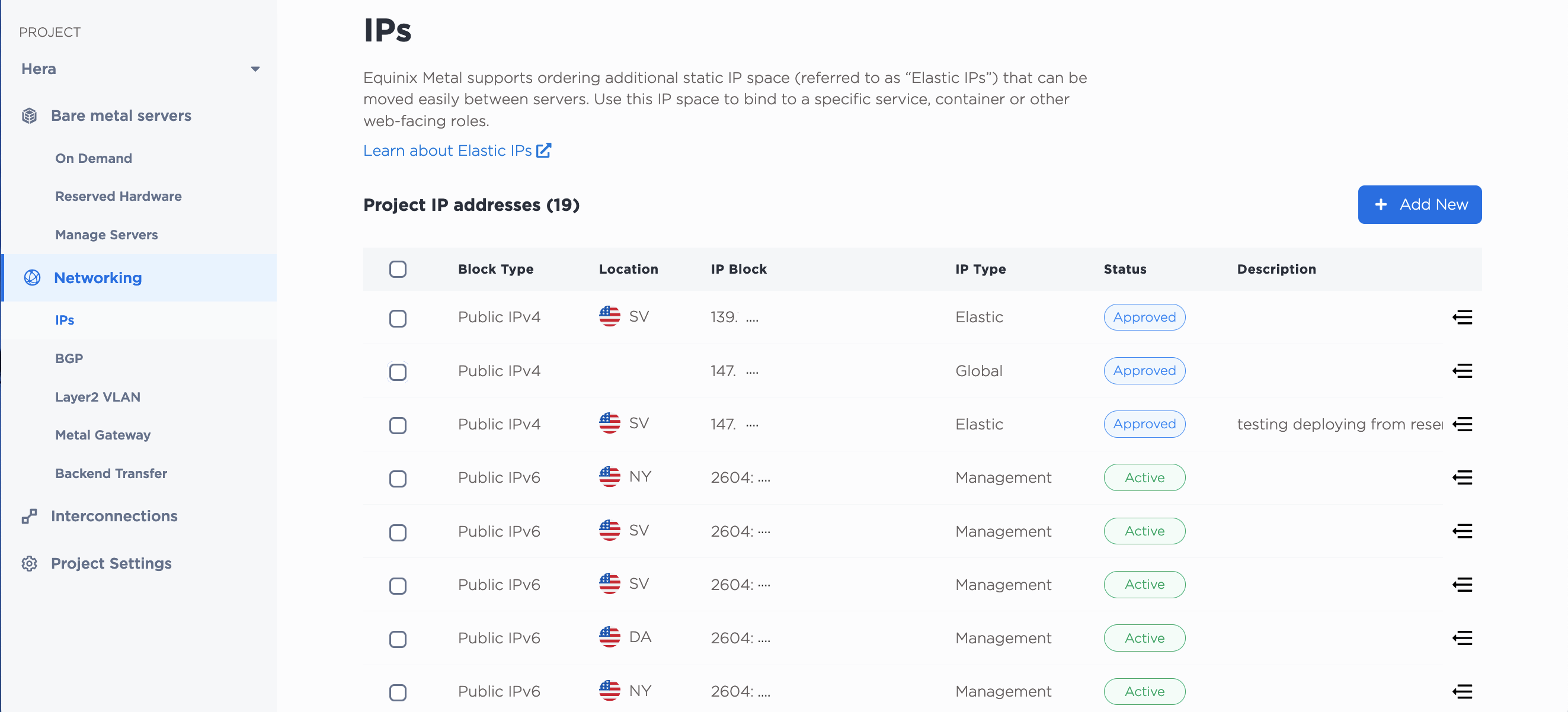
Task: Sort by the IP Block column header
Action: tap(738, 269)
